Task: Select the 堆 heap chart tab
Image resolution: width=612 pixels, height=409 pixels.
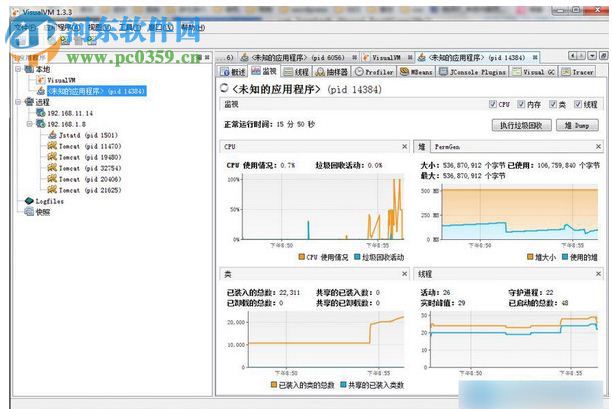Action: [x=422, y=146]
